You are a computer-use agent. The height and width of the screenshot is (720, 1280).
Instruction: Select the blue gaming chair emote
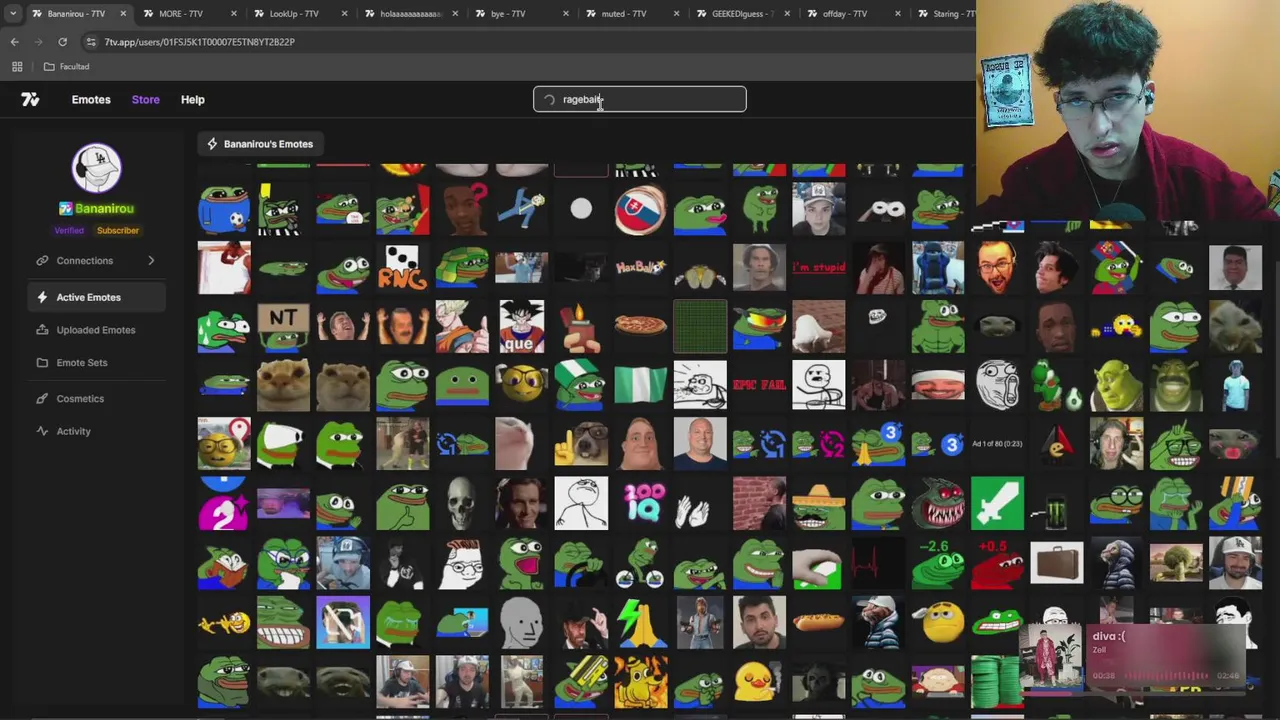click(938, 268)
